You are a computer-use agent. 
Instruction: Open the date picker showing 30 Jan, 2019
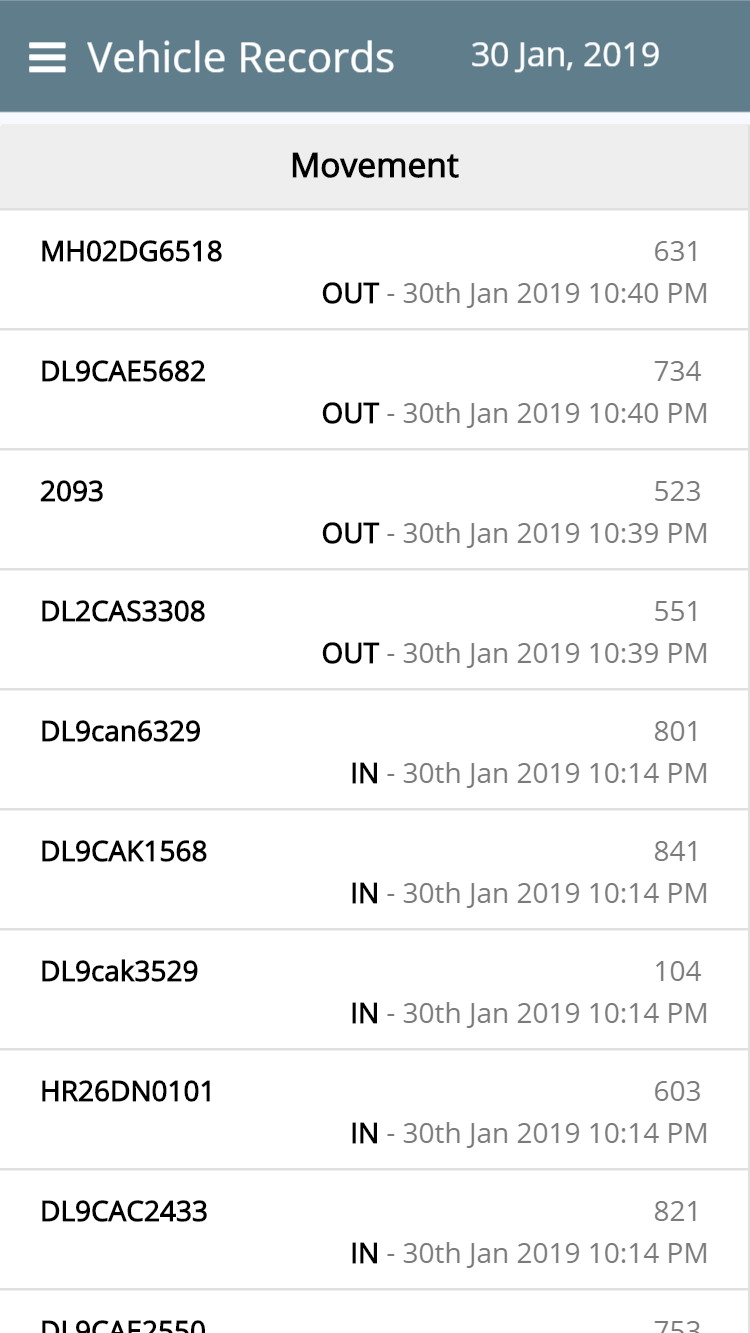point(565,55)
